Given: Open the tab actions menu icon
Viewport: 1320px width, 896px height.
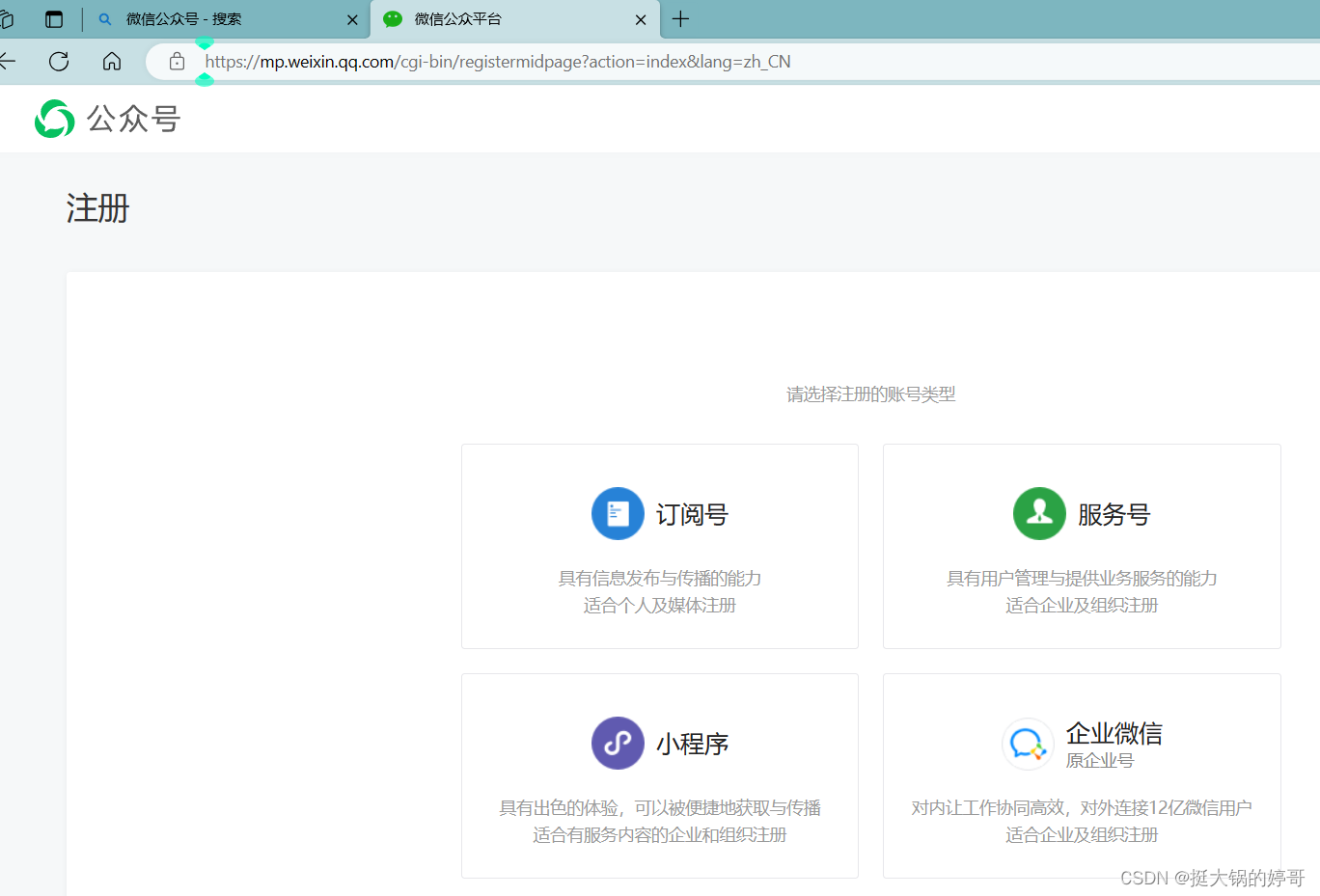Looking at the screenshot, I should pyautogui.click(x=54, y=19).
